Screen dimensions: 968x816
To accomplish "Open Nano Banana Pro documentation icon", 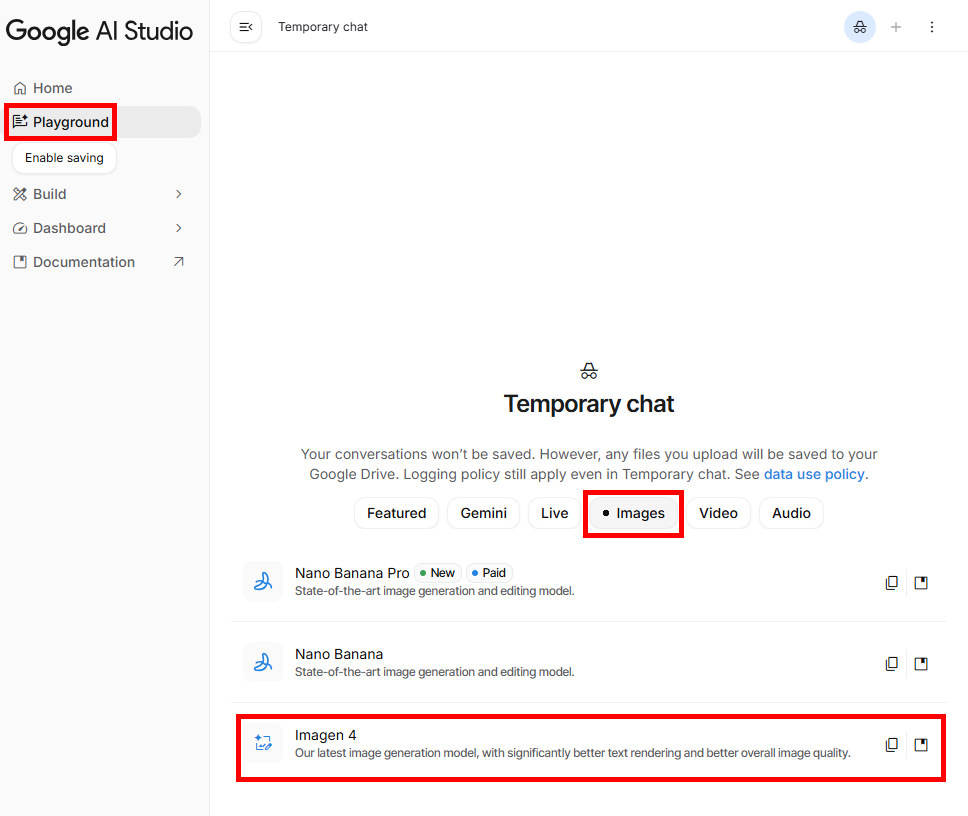I will pos(921,583).
